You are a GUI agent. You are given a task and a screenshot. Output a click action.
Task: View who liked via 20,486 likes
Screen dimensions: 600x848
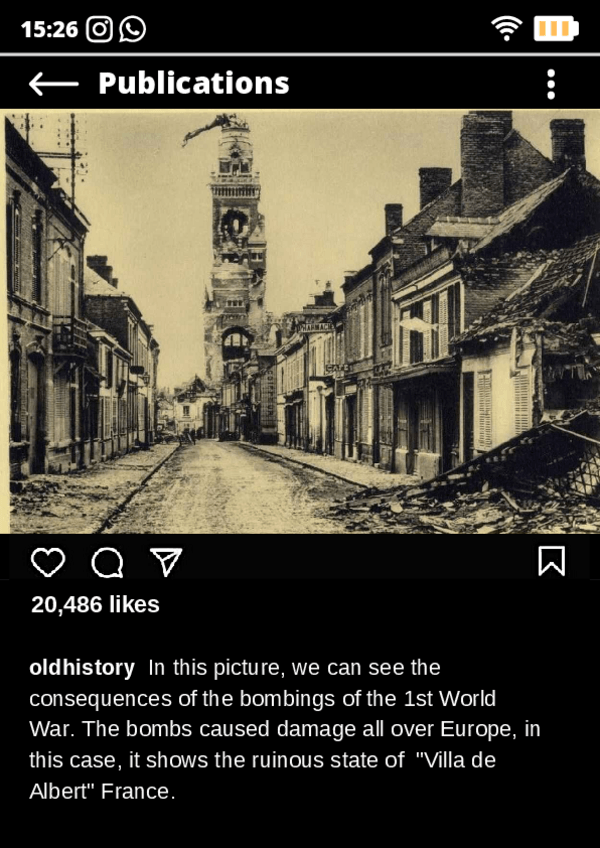[x=95, y=604]
